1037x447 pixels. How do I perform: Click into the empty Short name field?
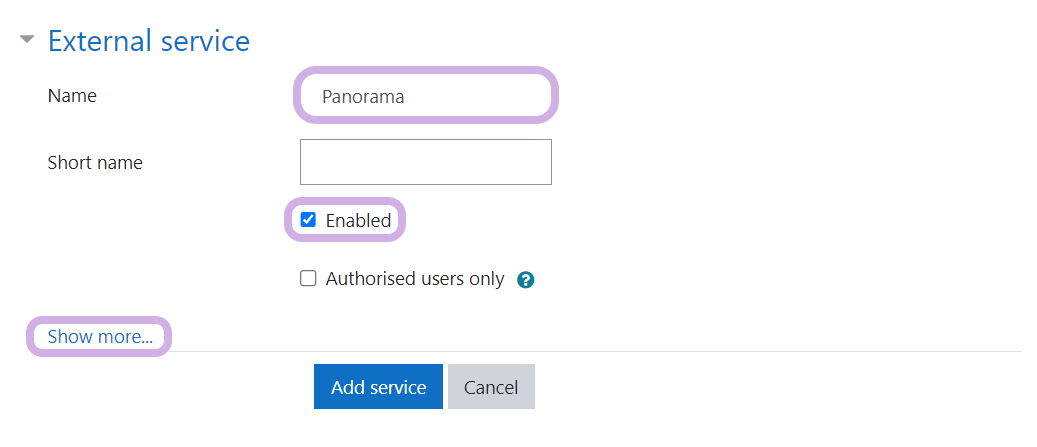(425, 162)
